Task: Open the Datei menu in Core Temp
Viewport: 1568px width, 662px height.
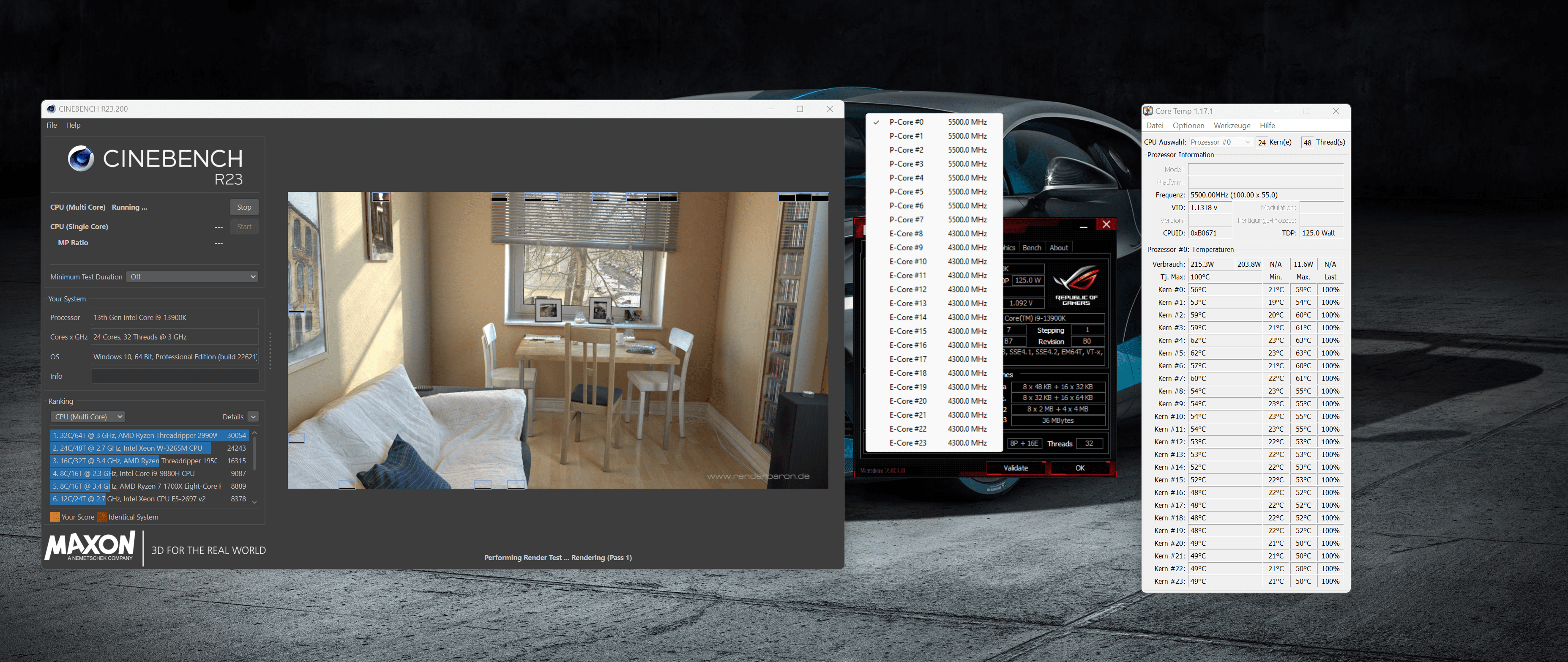Action: click(x=1155, y=126)
